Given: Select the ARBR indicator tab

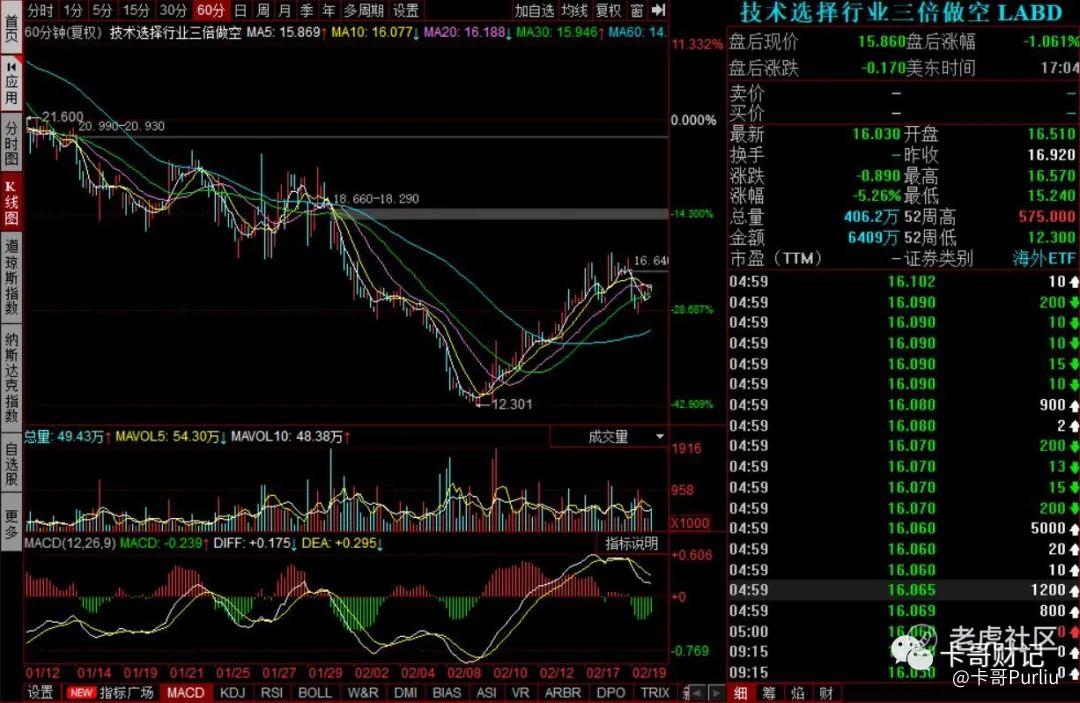Looking at the screenshot, I should pyautogui.click(x=563, y=692).
